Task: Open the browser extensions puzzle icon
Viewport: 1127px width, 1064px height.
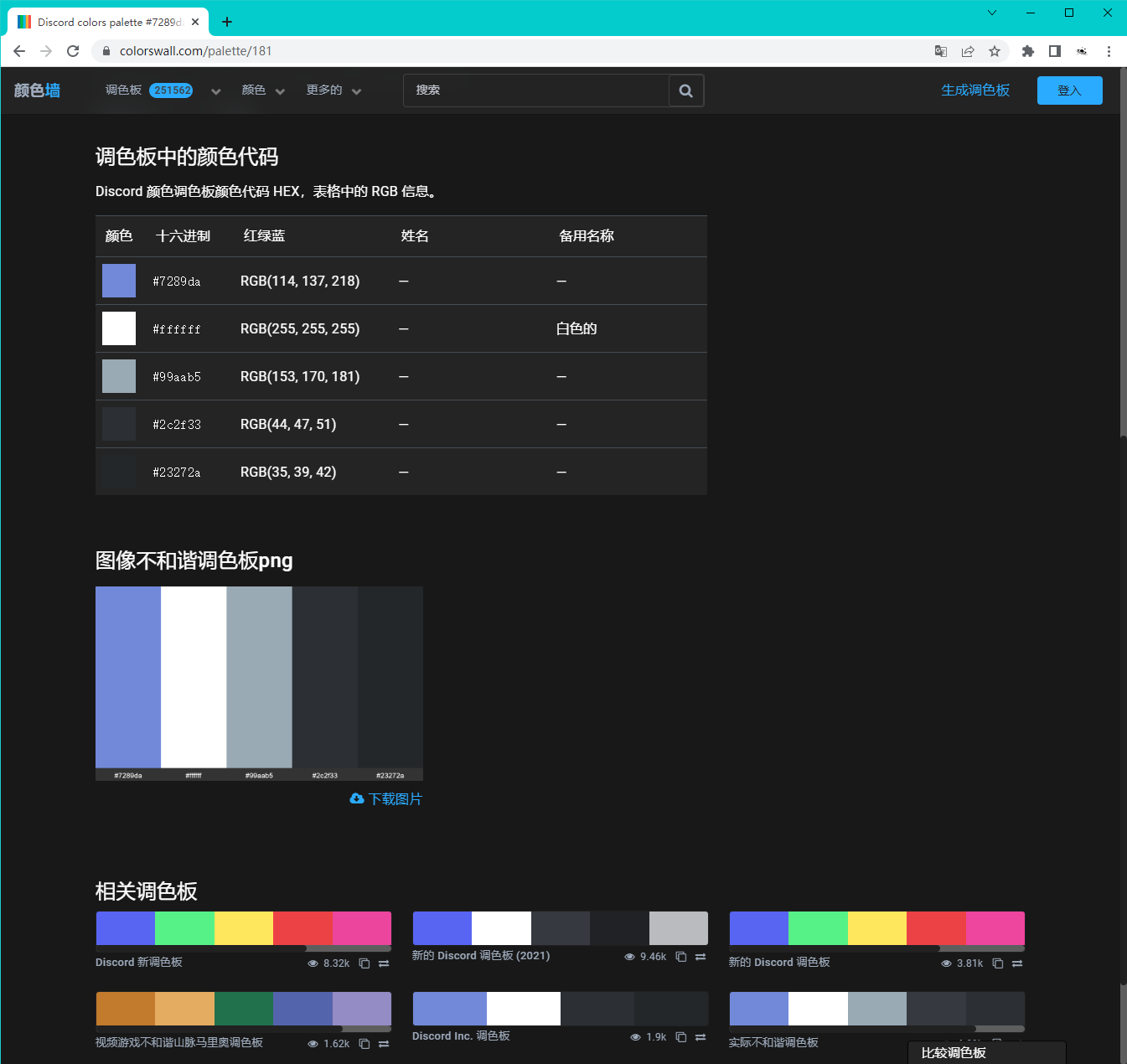Action: click(1028, 51)
